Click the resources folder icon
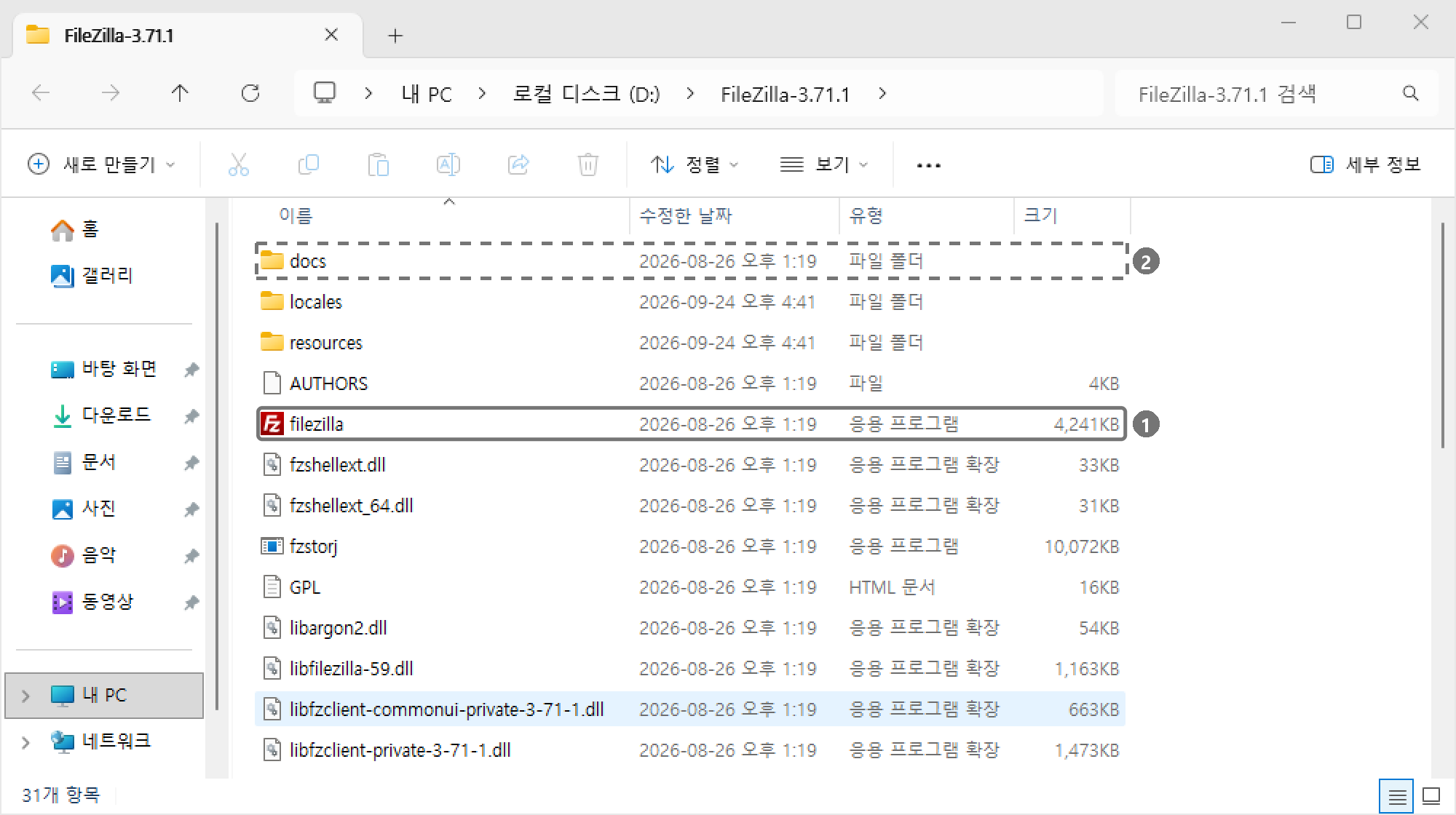The width and height of the screenshot is (1456, 815). click(272, 343)
